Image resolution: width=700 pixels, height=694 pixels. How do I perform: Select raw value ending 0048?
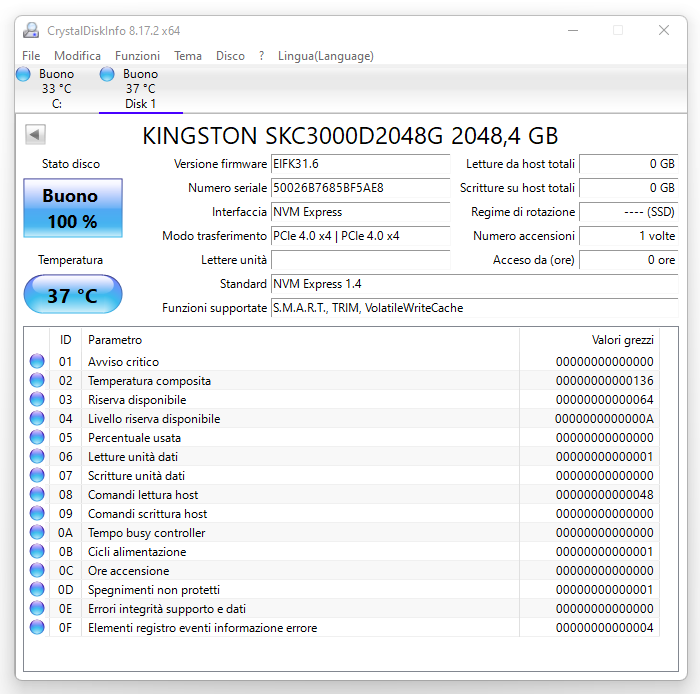point(604,495)
